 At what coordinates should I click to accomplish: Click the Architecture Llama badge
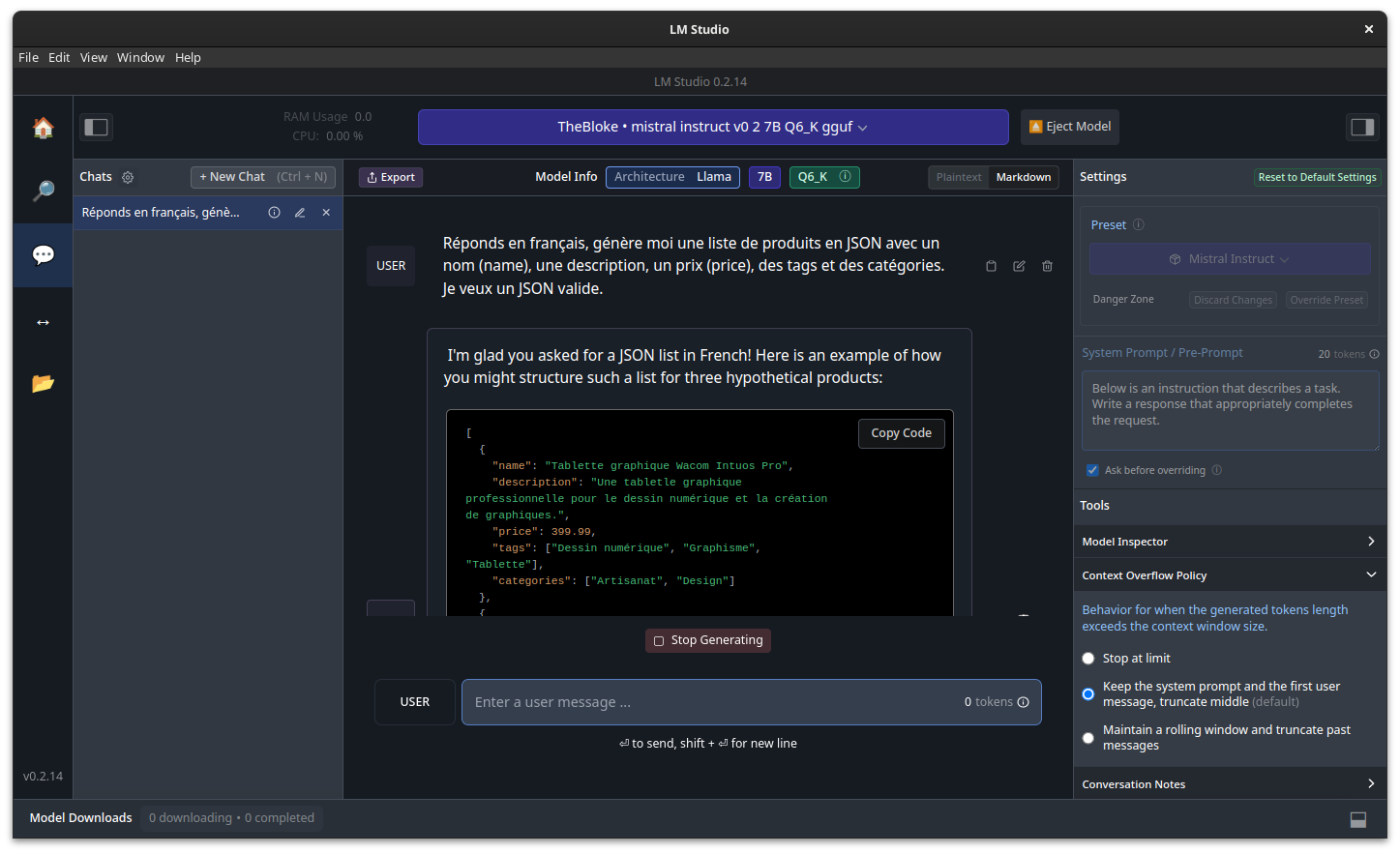point(673,177)
